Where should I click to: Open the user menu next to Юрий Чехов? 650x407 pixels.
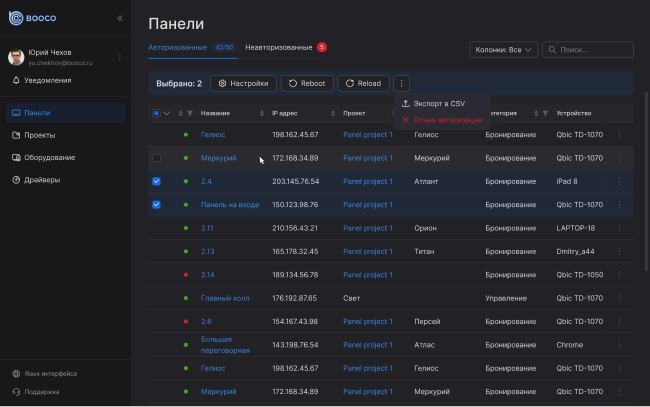pos(120,57)
